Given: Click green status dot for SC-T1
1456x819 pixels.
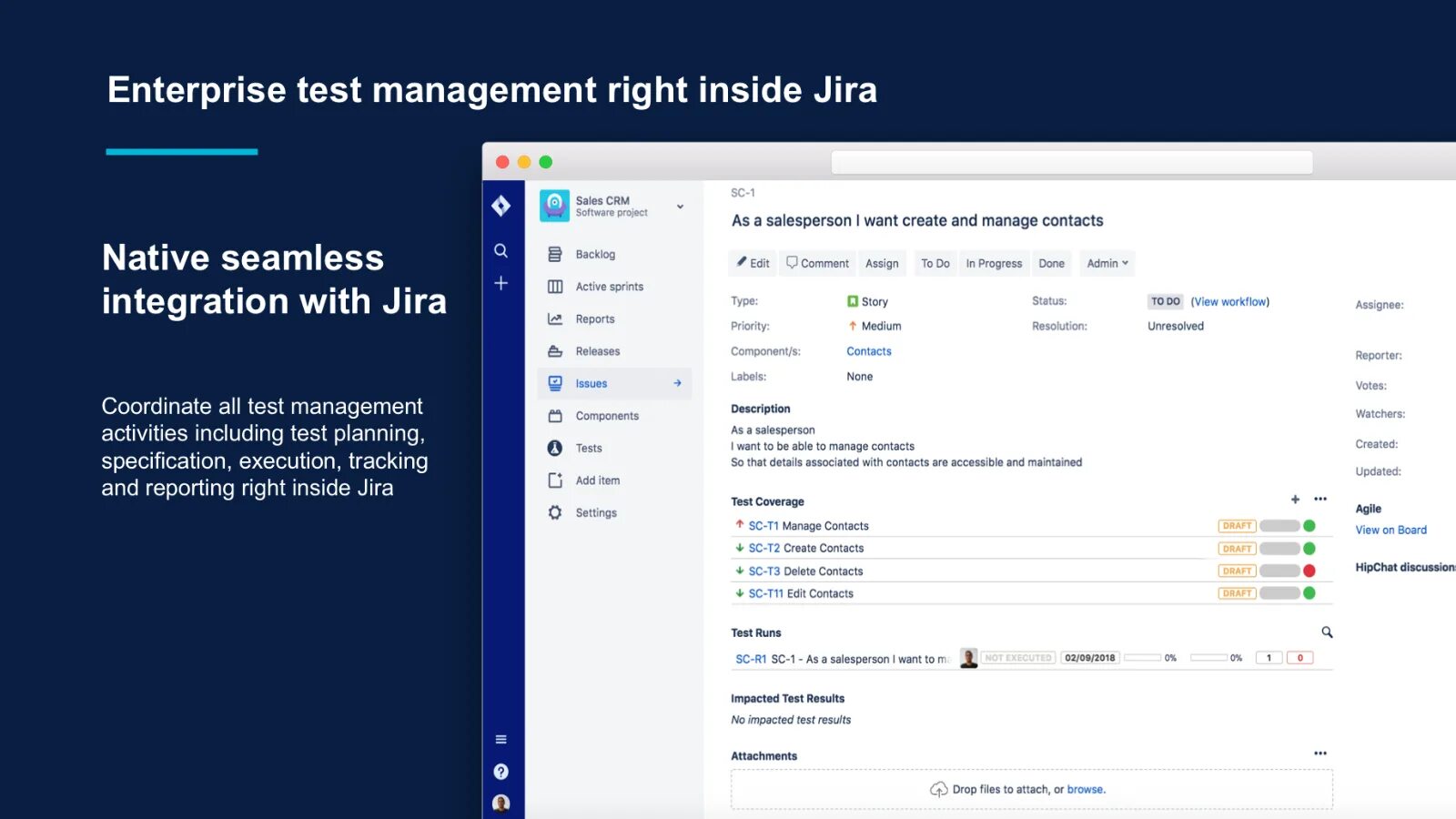Looking at the screenshot, I should coord(1309,526).
